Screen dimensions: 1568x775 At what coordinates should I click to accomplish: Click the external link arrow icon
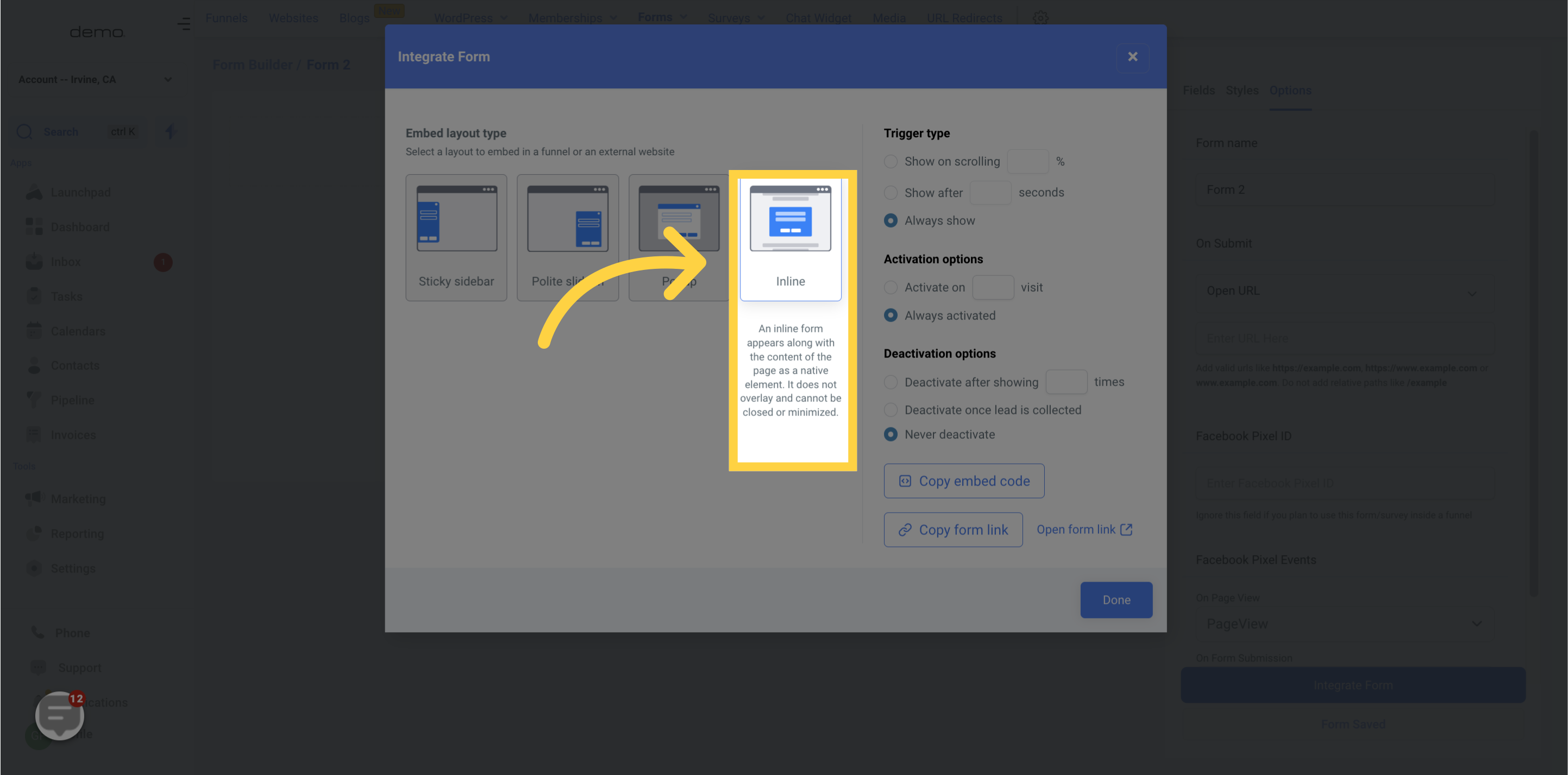pos(1126,529)
